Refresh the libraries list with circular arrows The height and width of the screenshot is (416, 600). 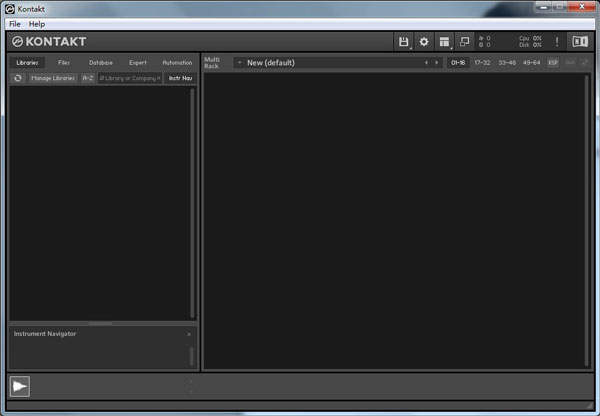[x=18, y=77]
